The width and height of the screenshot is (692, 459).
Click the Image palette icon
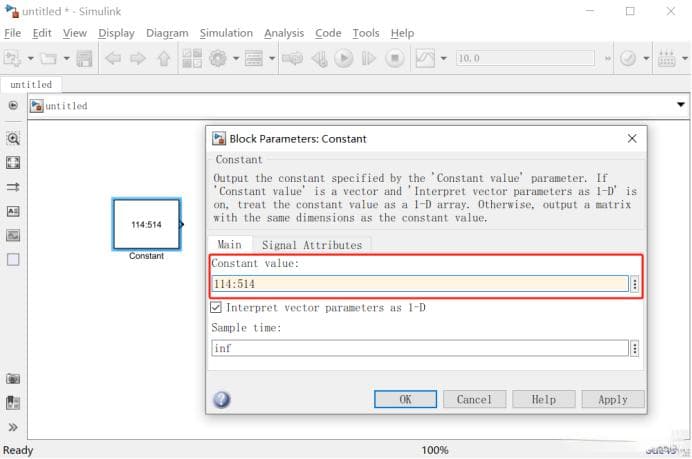[13, 235]
